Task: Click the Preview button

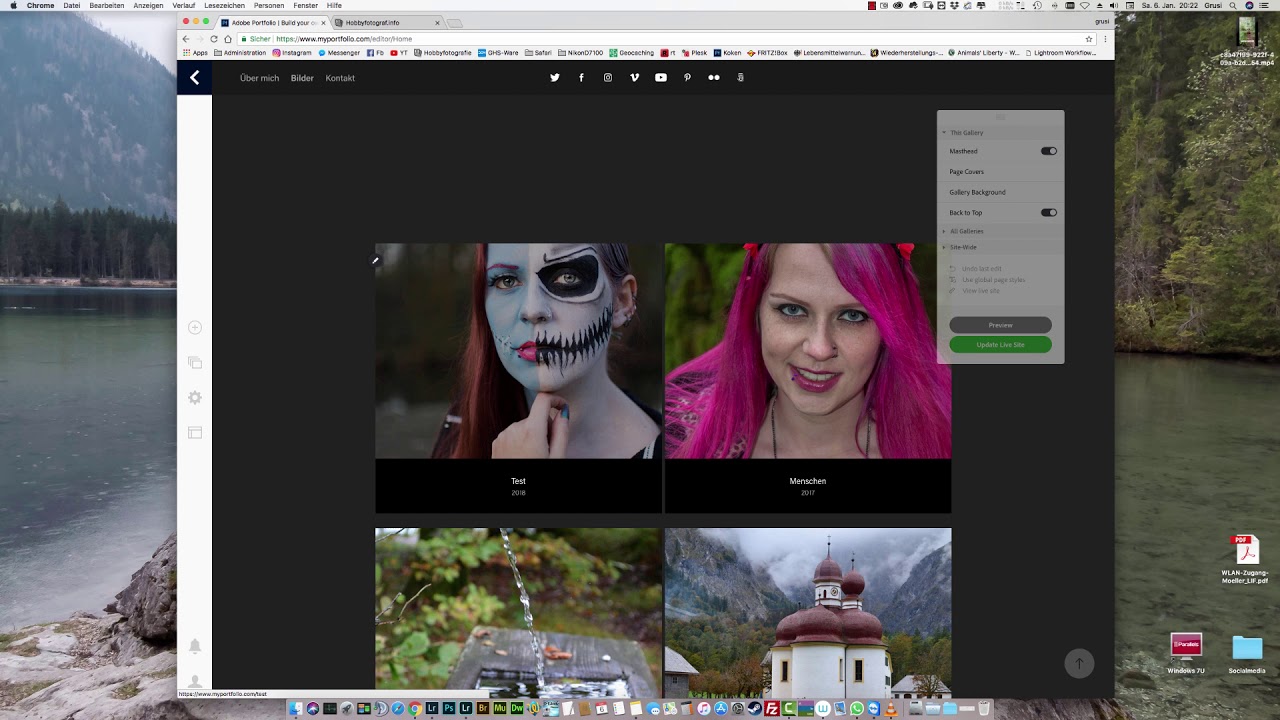Action: [x=1000, y=325]
